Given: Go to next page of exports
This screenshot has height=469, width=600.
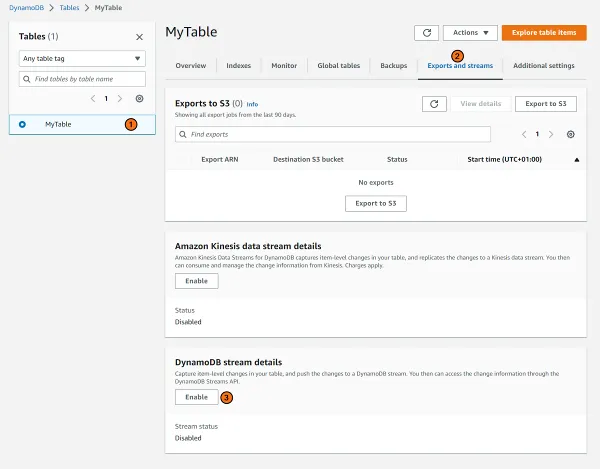Looking at the screenshot, I should pyautogui.click(x=551, y=134).
